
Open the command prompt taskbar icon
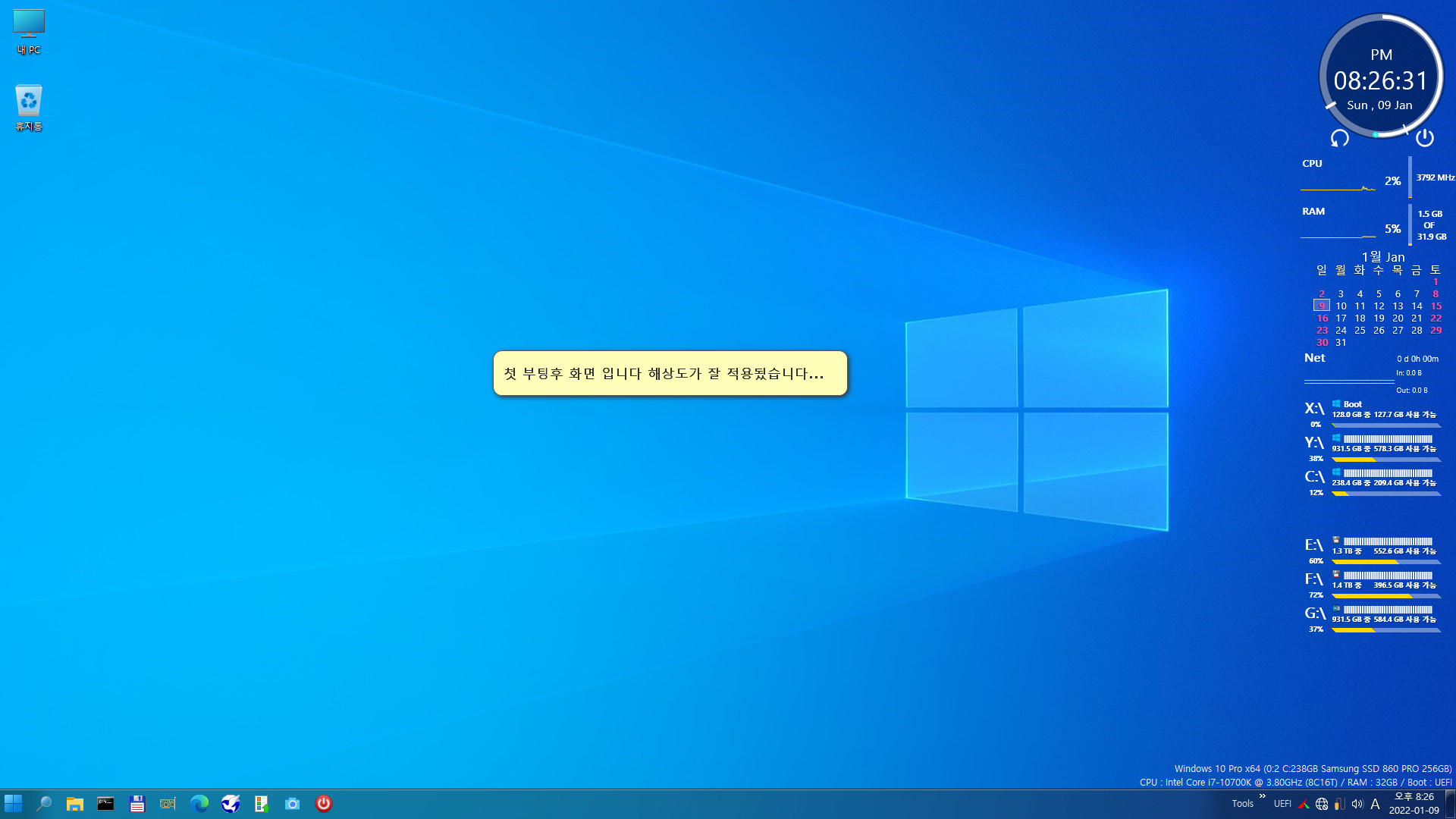105,803
